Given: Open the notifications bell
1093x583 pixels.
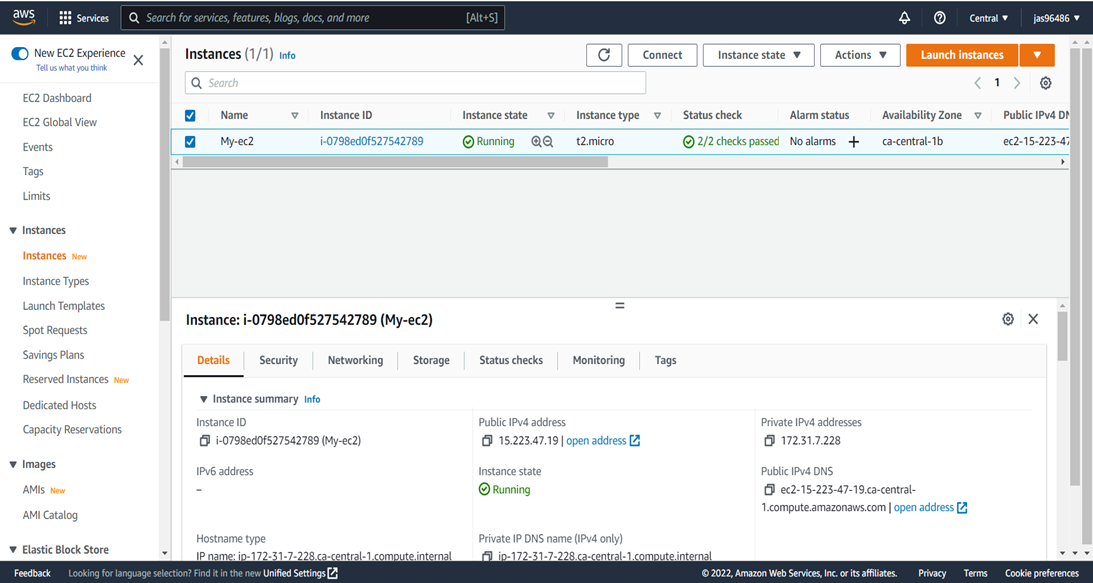Looking at the screenshot, I should click(x=904, y=18).
